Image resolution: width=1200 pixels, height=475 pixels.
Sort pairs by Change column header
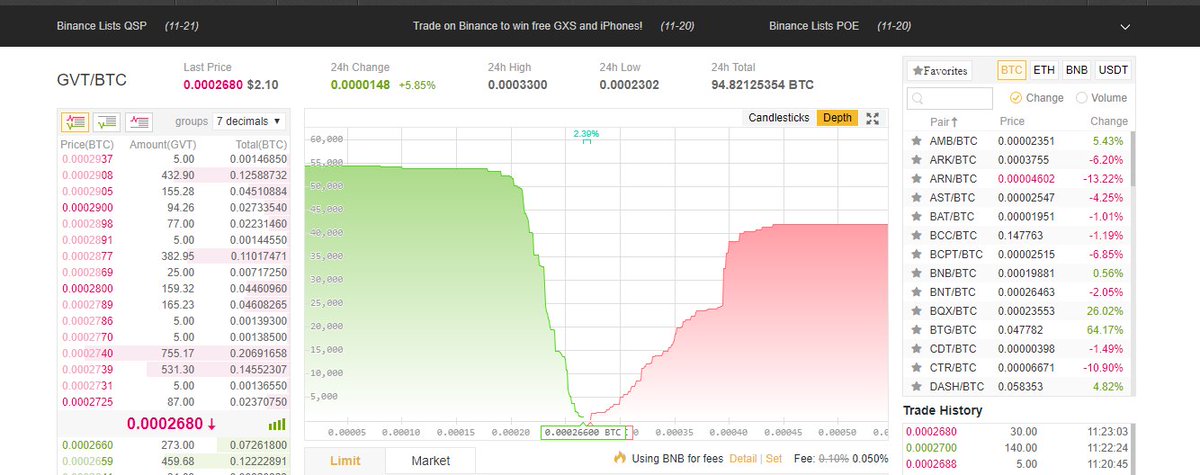coord(1109,121)
